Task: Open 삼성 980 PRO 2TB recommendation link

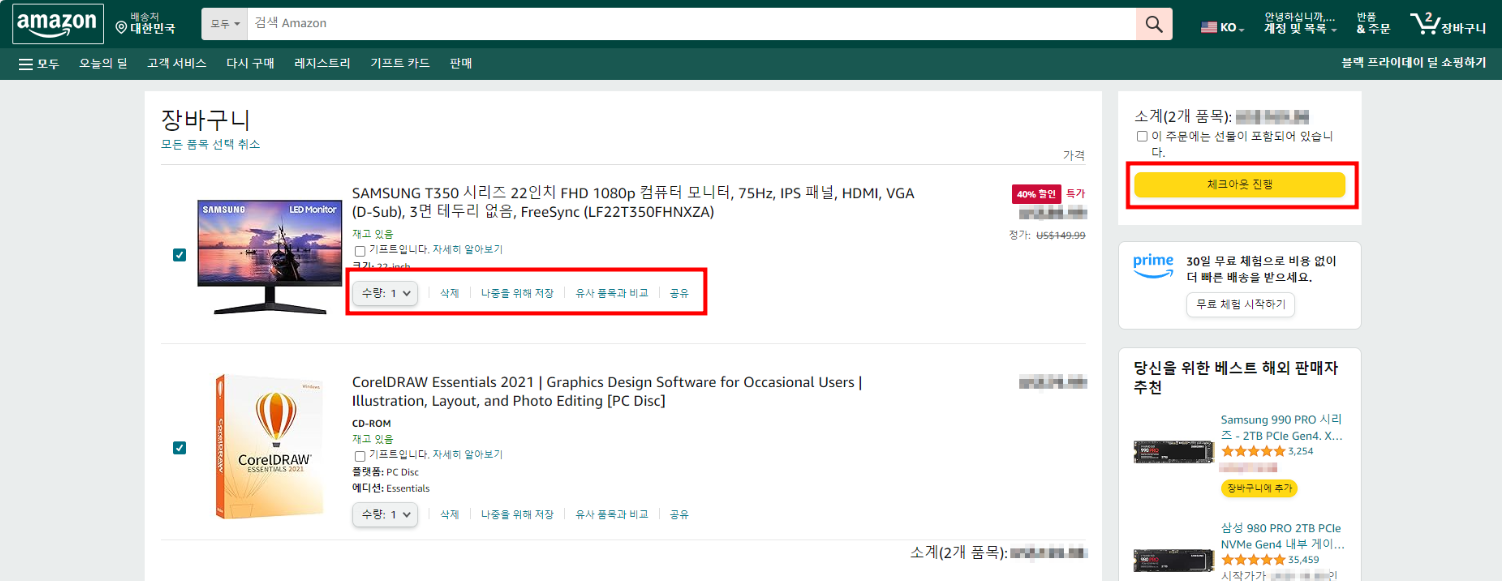Action: [1283, 536]
